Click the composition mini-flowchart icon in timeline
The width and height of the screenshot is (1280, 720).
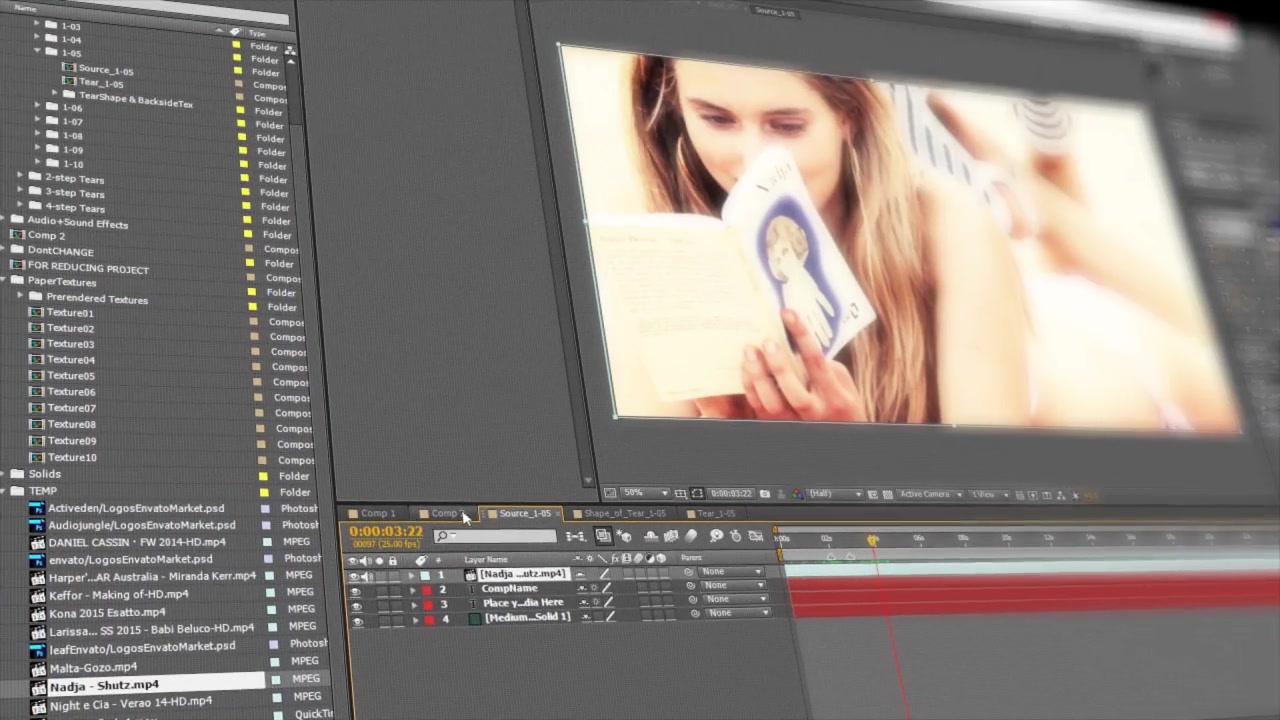pyautogui.click(x=575, y=537)
